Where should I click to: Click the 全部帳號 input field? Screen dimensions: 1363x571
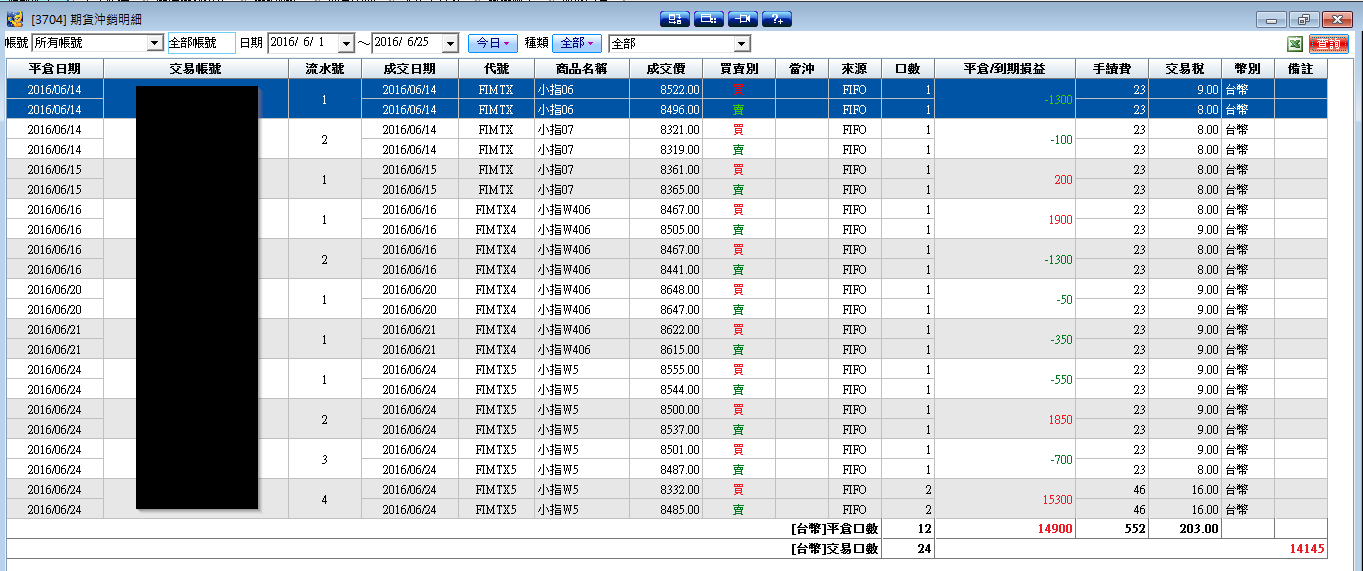point(200,43)
